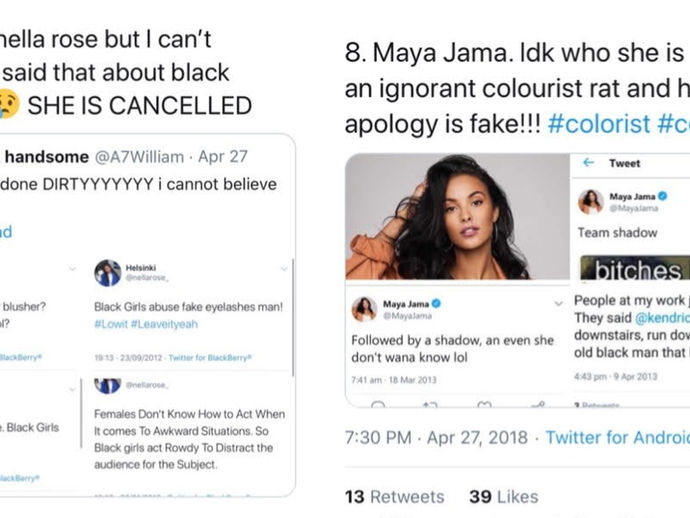The image size is (690, 518).
Task: Click the verified badge in the Team shadow tweet
Action: click(x=663, y=196)
